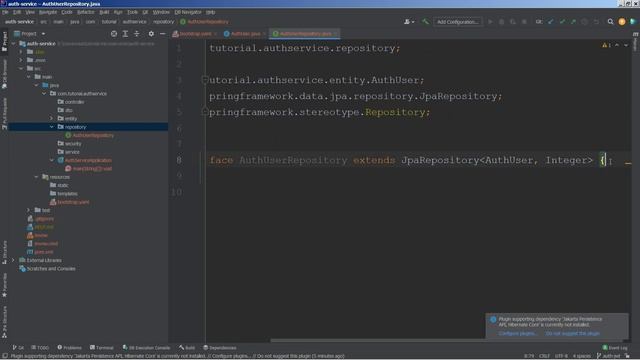The width and height of the screenshot is (640, 360).
Task: Go to next highlighted error arrow
Action: click(x=626, y=45)
